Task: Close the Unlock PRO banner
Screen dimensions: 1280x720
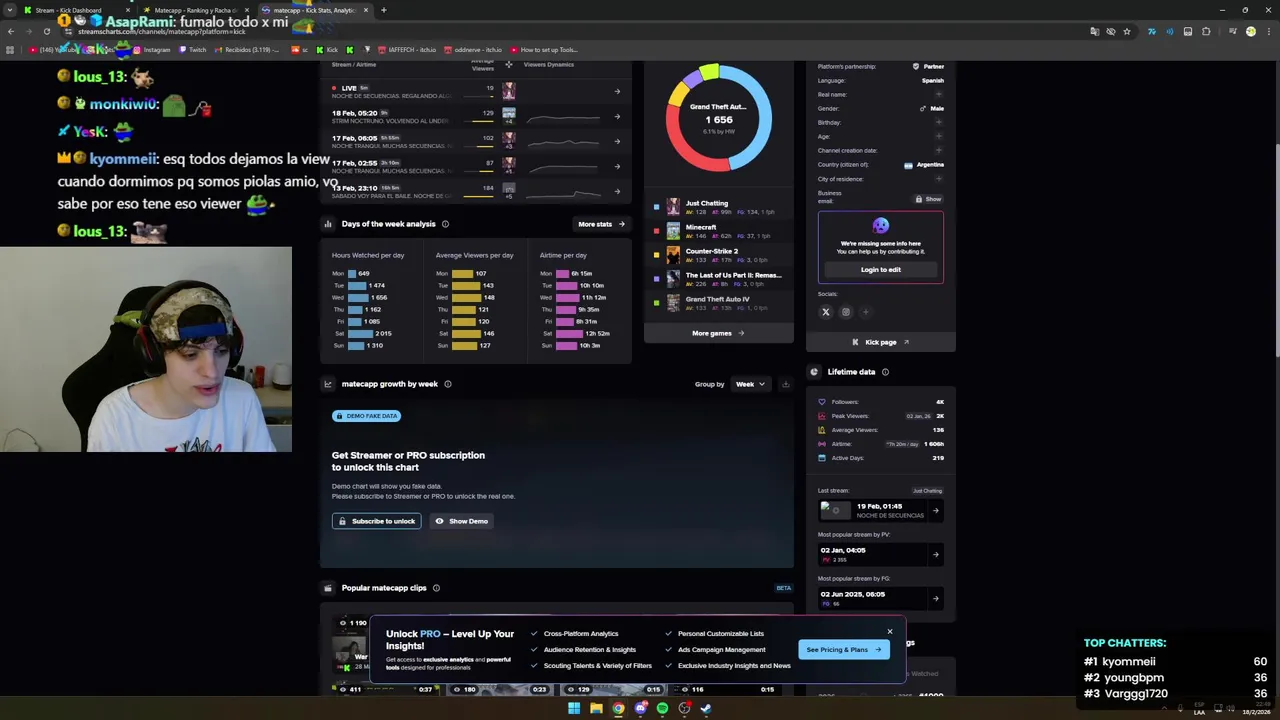Action: [x=889, y=631]
